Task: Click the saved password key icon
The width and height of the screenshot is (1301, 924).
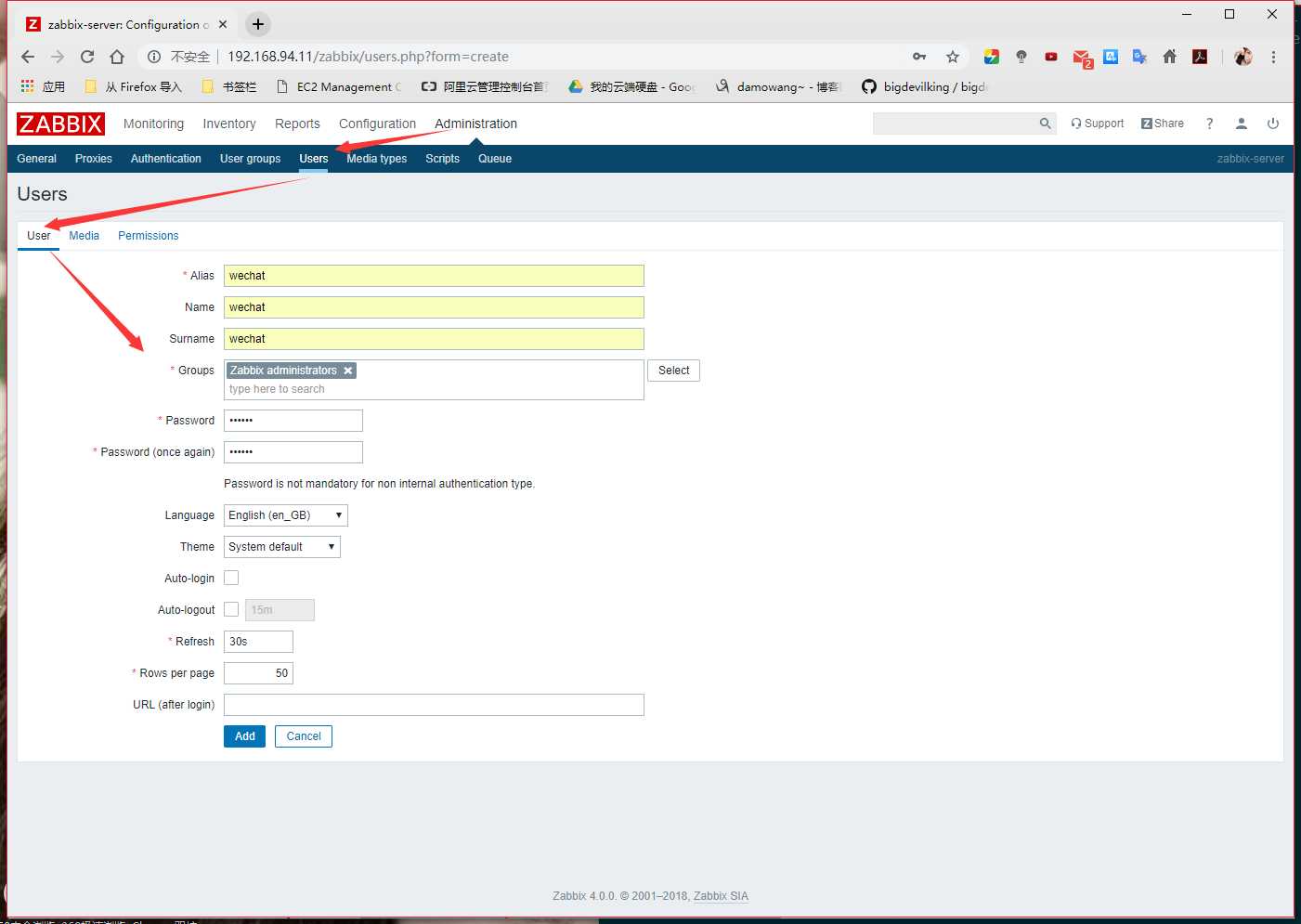Action: click(x=919, y=57)
